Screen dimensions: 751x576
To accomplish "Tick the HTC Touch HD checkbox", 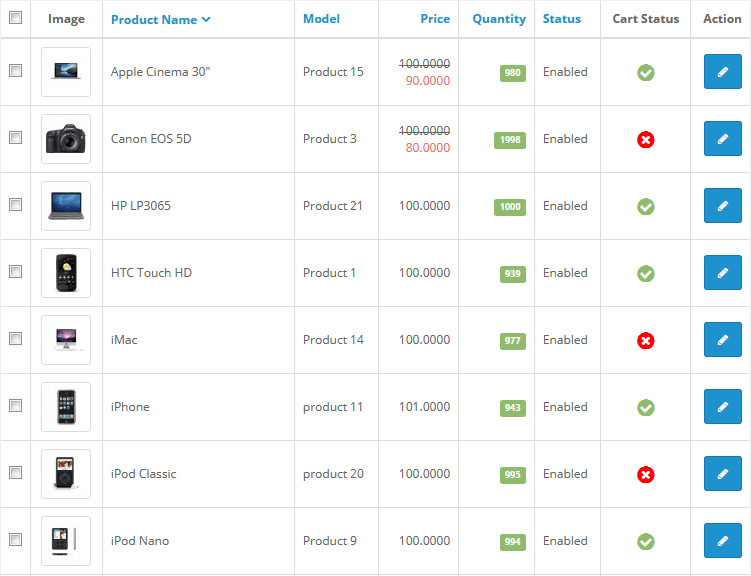I will pyautogui.click(x=15, y=271).
